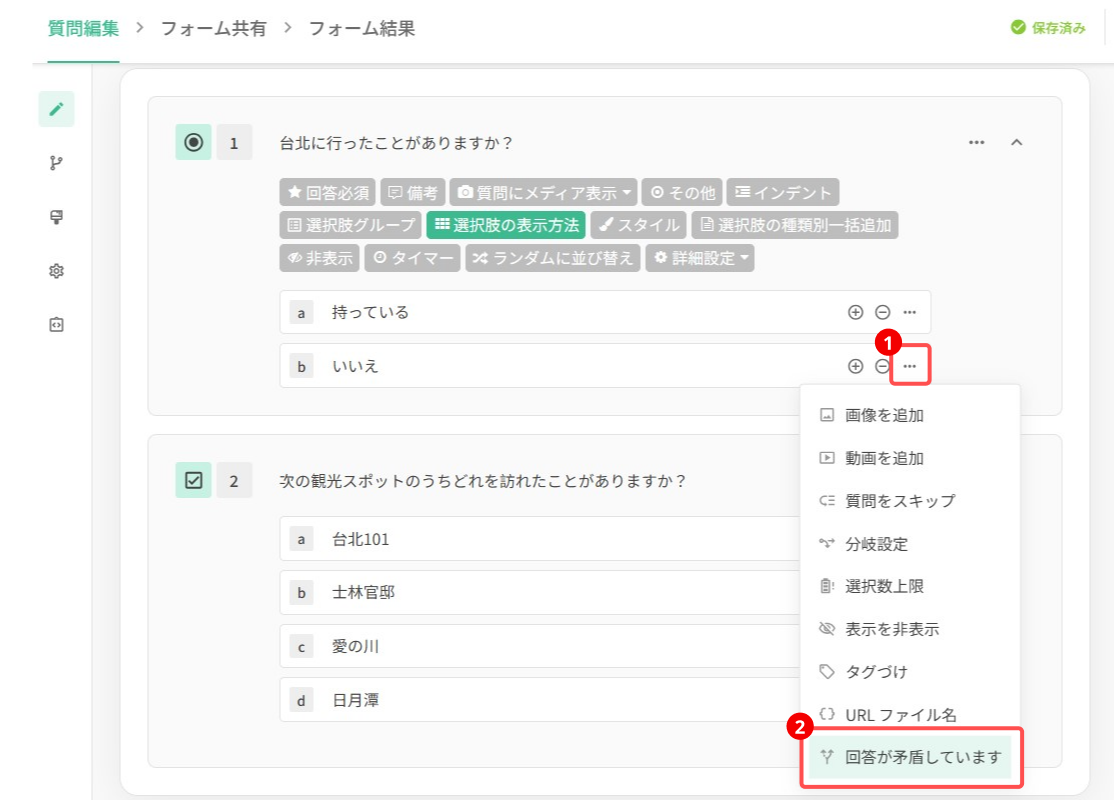Toggle the タイマー timer option
Screen dimensions: 1114x800
pos(412,258)
